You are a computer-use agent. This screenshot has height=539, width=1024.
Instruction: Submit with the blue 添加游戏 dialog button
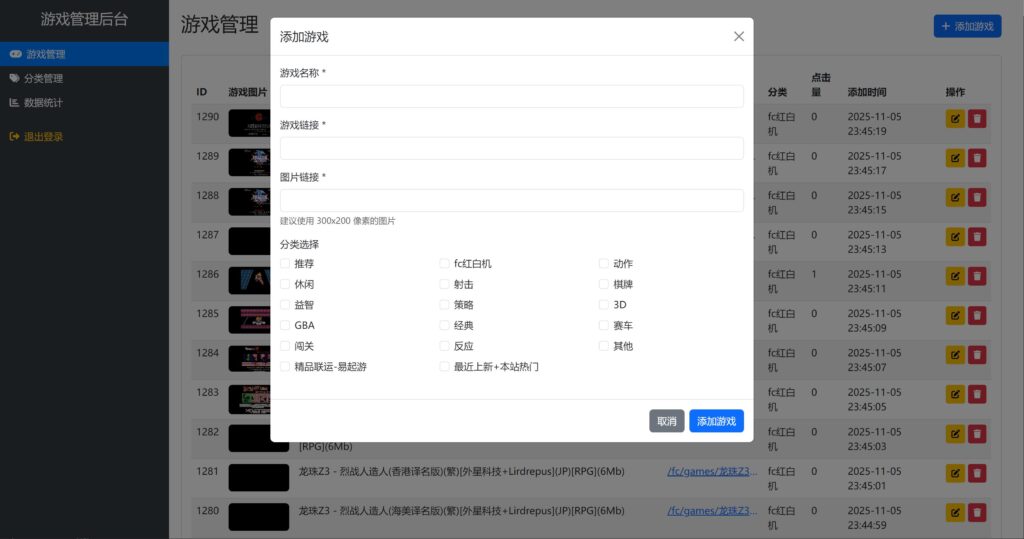pos(716,421)
